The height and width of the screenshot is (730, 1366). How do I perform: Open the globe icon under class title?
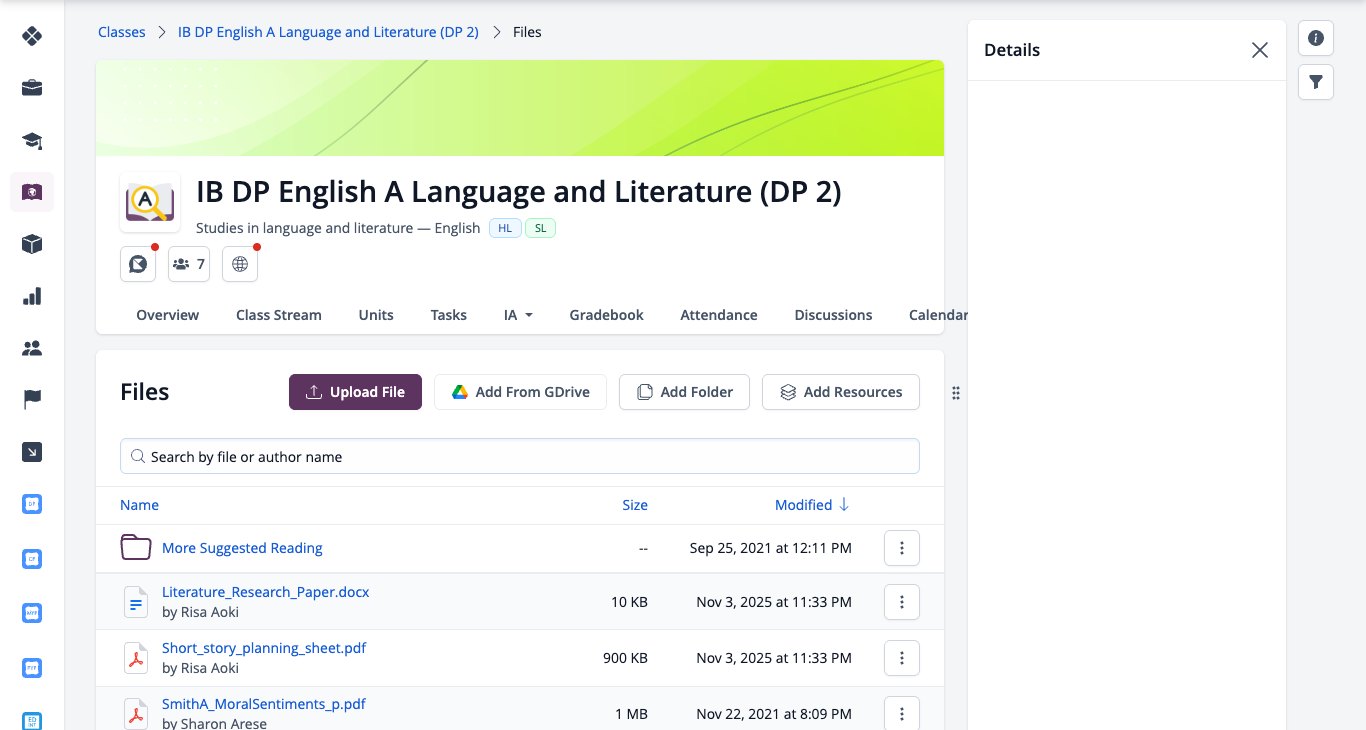[239, 264]
